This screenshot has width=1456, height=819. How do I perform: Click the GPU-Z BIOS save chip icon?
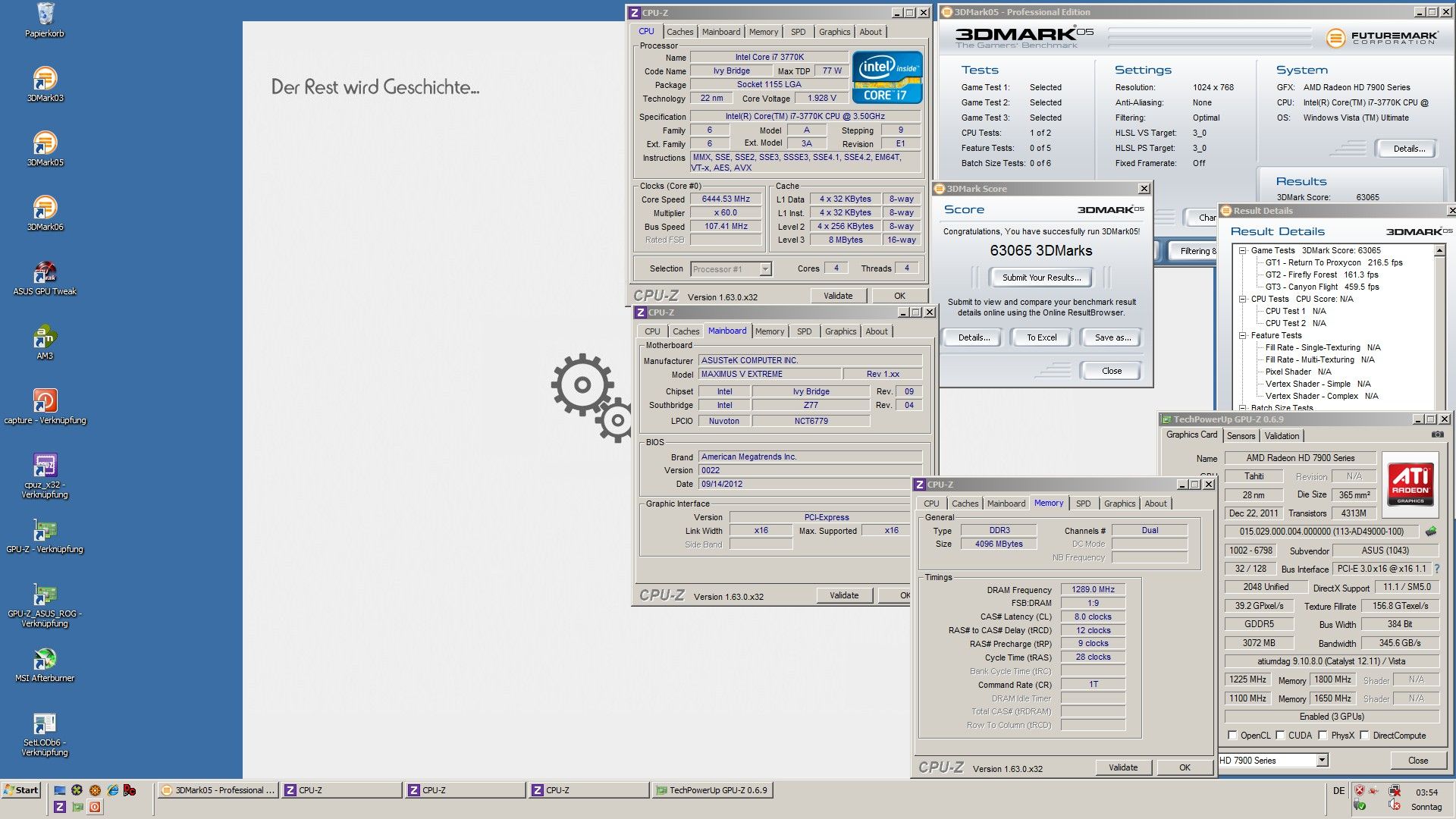(1431, 532)
